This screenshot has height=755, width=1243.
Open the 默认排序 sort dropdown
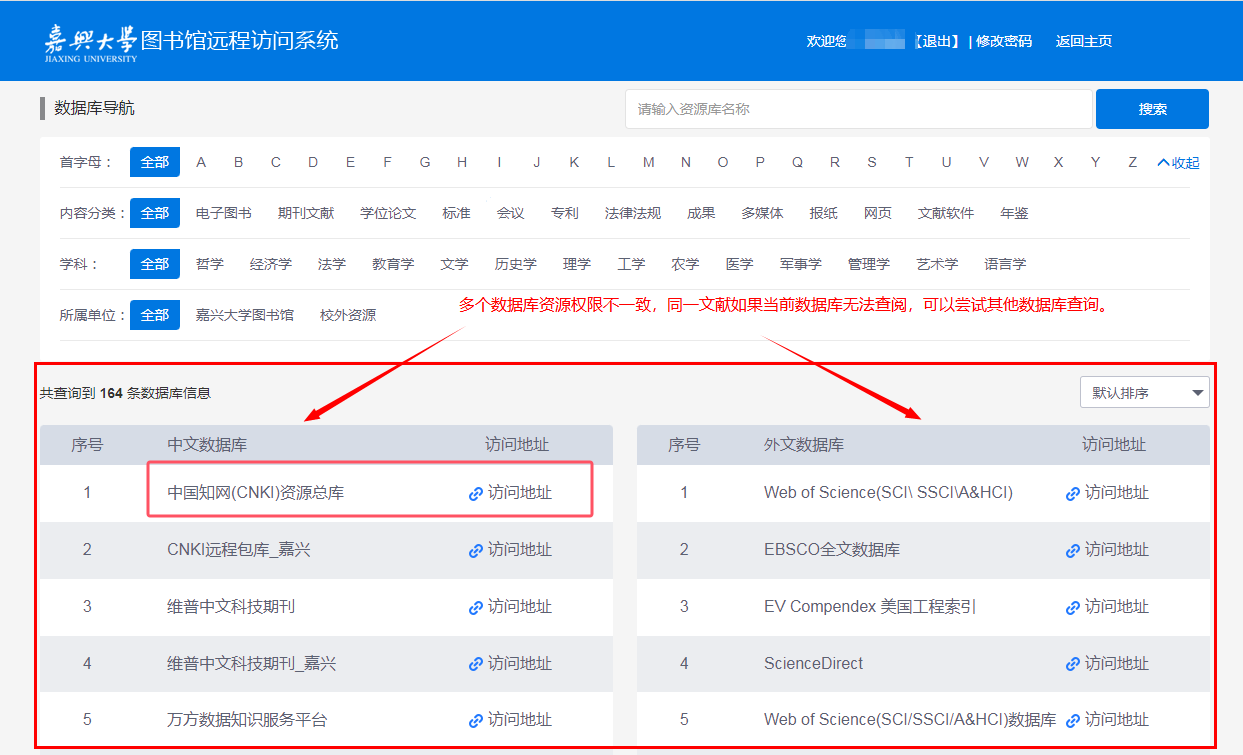1144,393
